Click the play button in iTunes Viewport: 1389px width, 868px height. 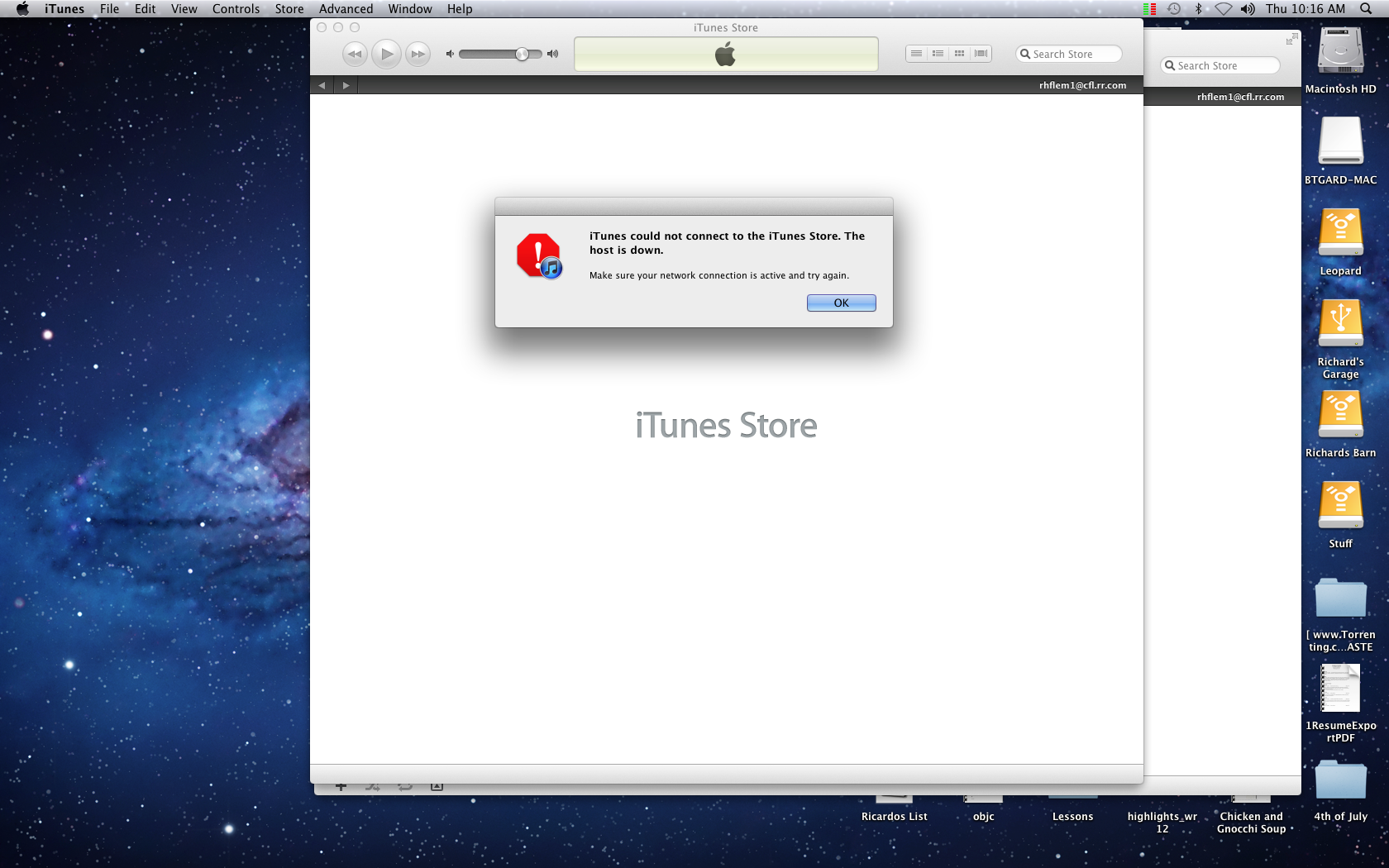386,54
